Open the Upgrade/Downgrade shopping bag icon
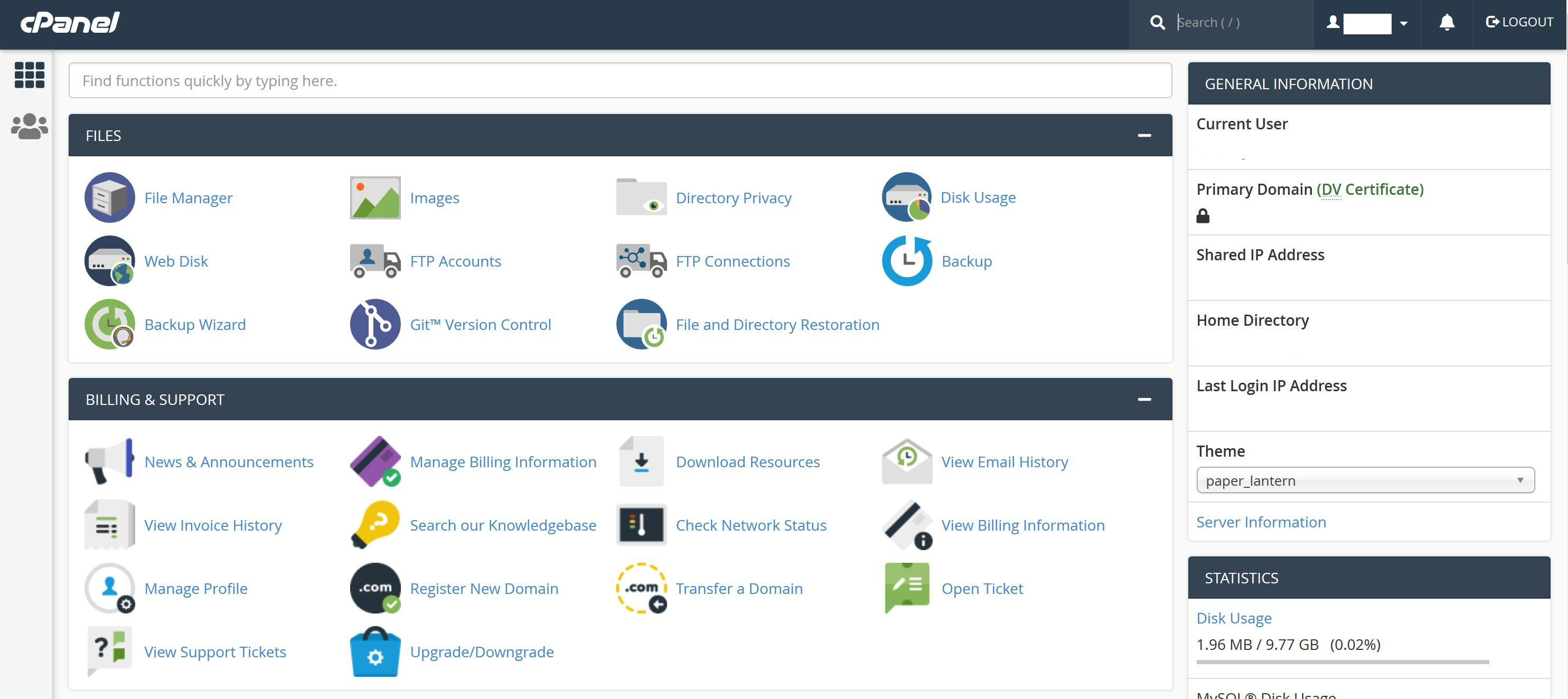This screenshot has width=1568, height=699. pyautogui.click(x=375, y=651)
